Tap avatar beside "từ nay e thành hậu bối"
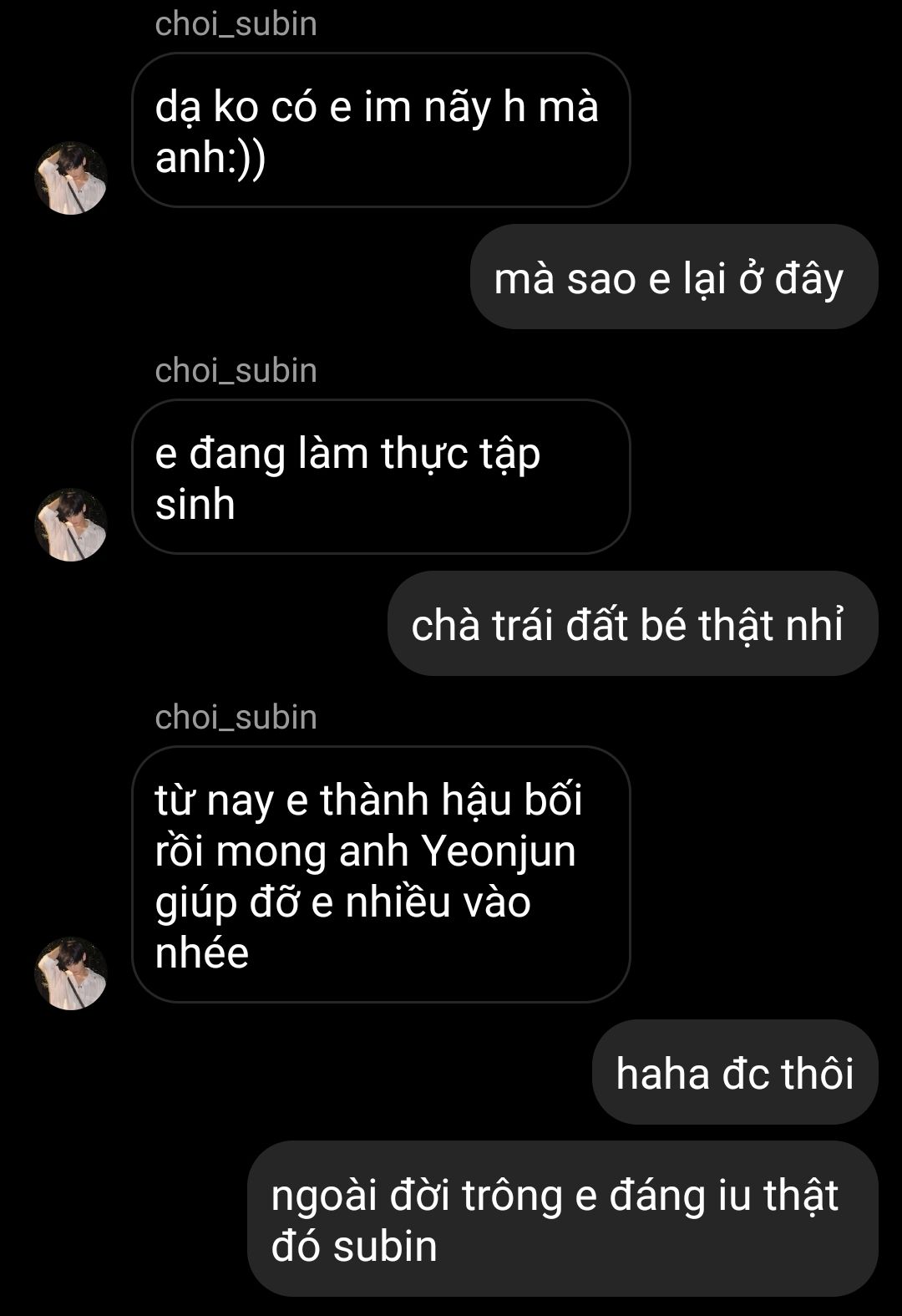The height and width of the screenshot is (1316, 902). [x=71, y=973]
